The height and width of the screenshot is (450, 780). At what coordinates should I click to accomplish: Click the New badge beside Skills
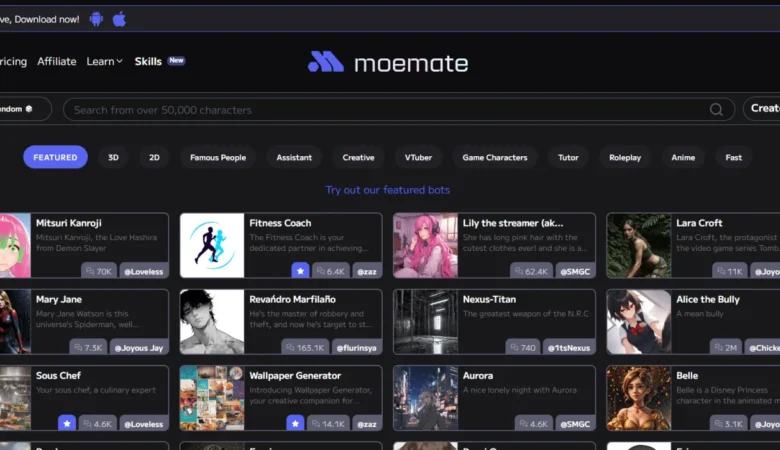(176, 60)
